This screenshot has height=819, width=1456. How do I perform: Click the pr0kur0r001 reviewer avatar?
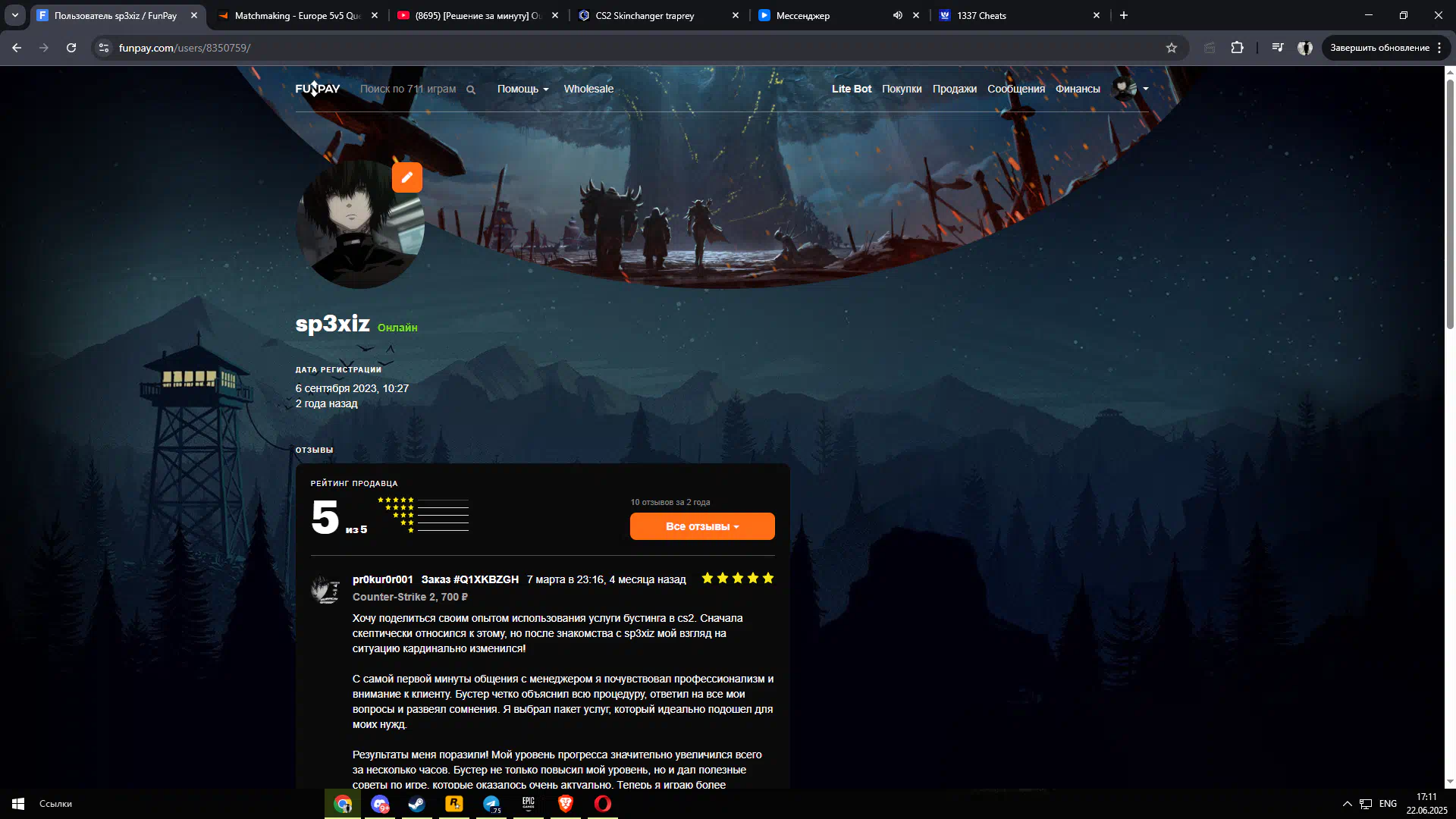click(325, 588)
